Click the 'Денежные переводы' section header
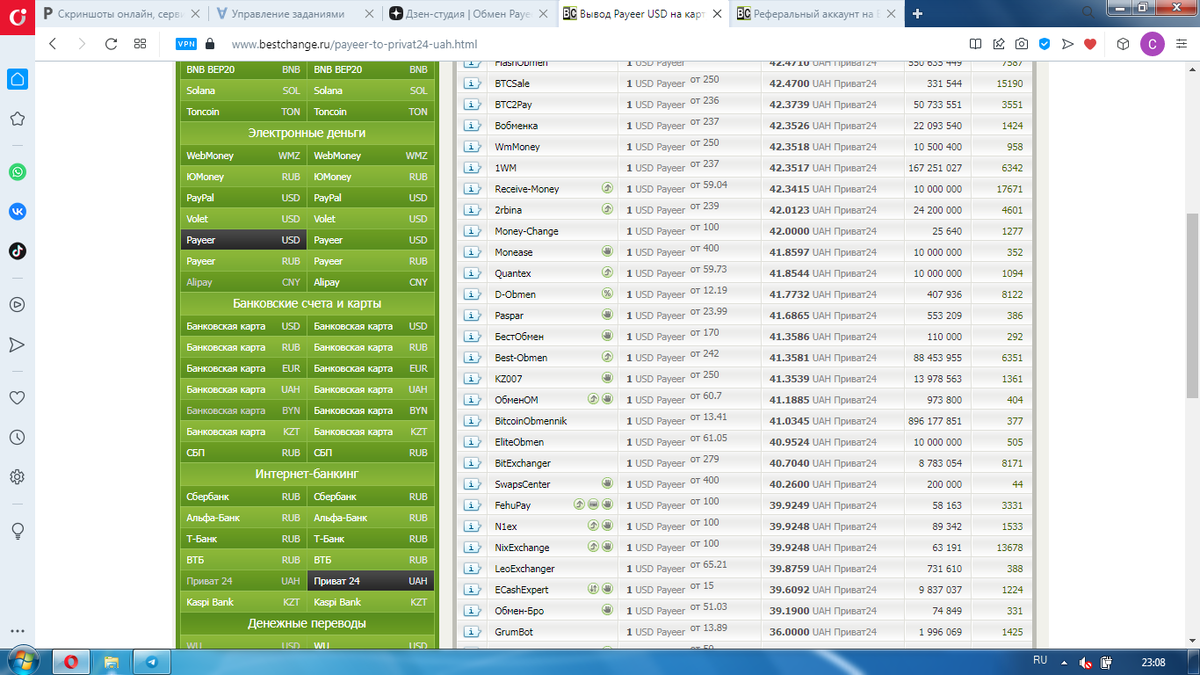This screenshot has height=675, width=1200. tap(307, 623)
